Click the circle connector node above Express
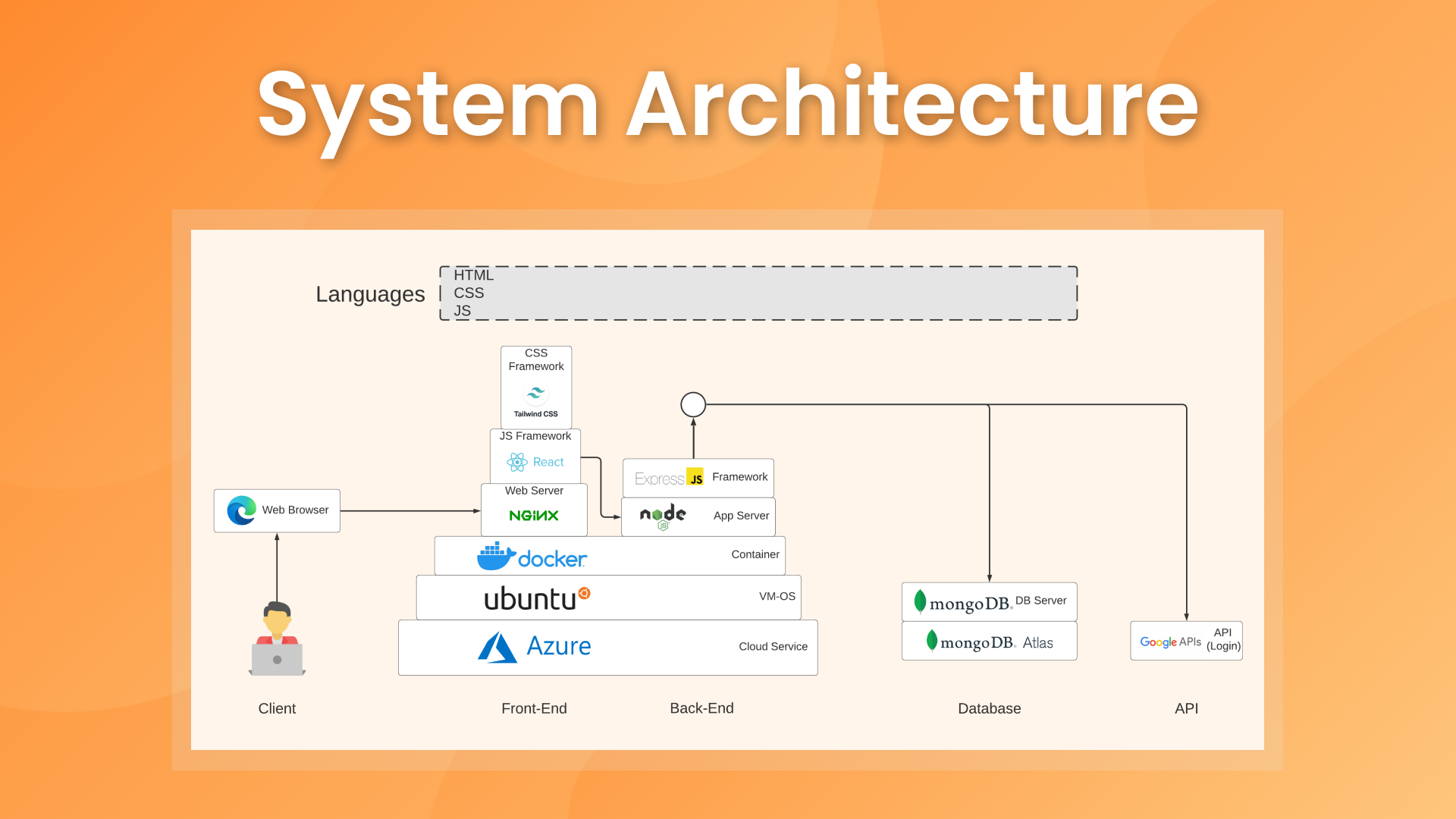 pyautogui.click(x=693, y=405)
